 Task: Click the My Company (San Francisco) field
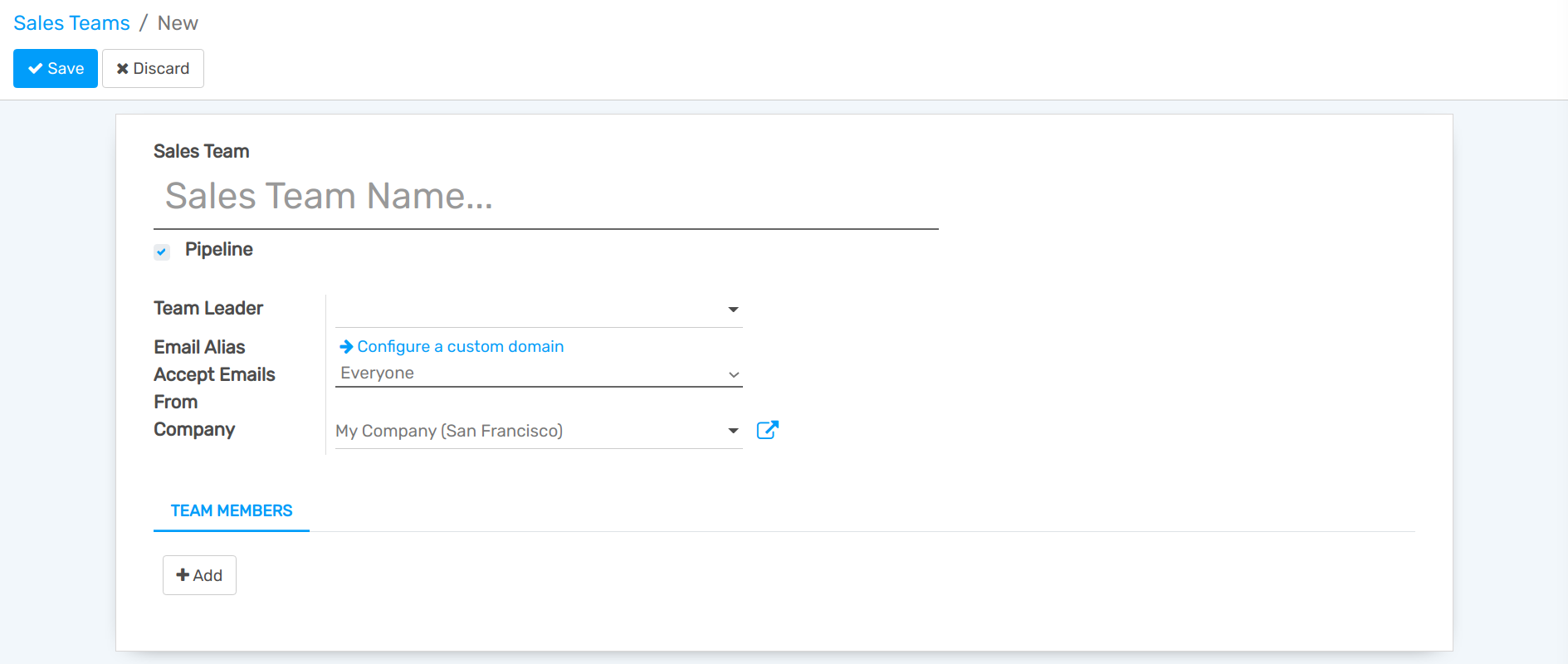528,431
